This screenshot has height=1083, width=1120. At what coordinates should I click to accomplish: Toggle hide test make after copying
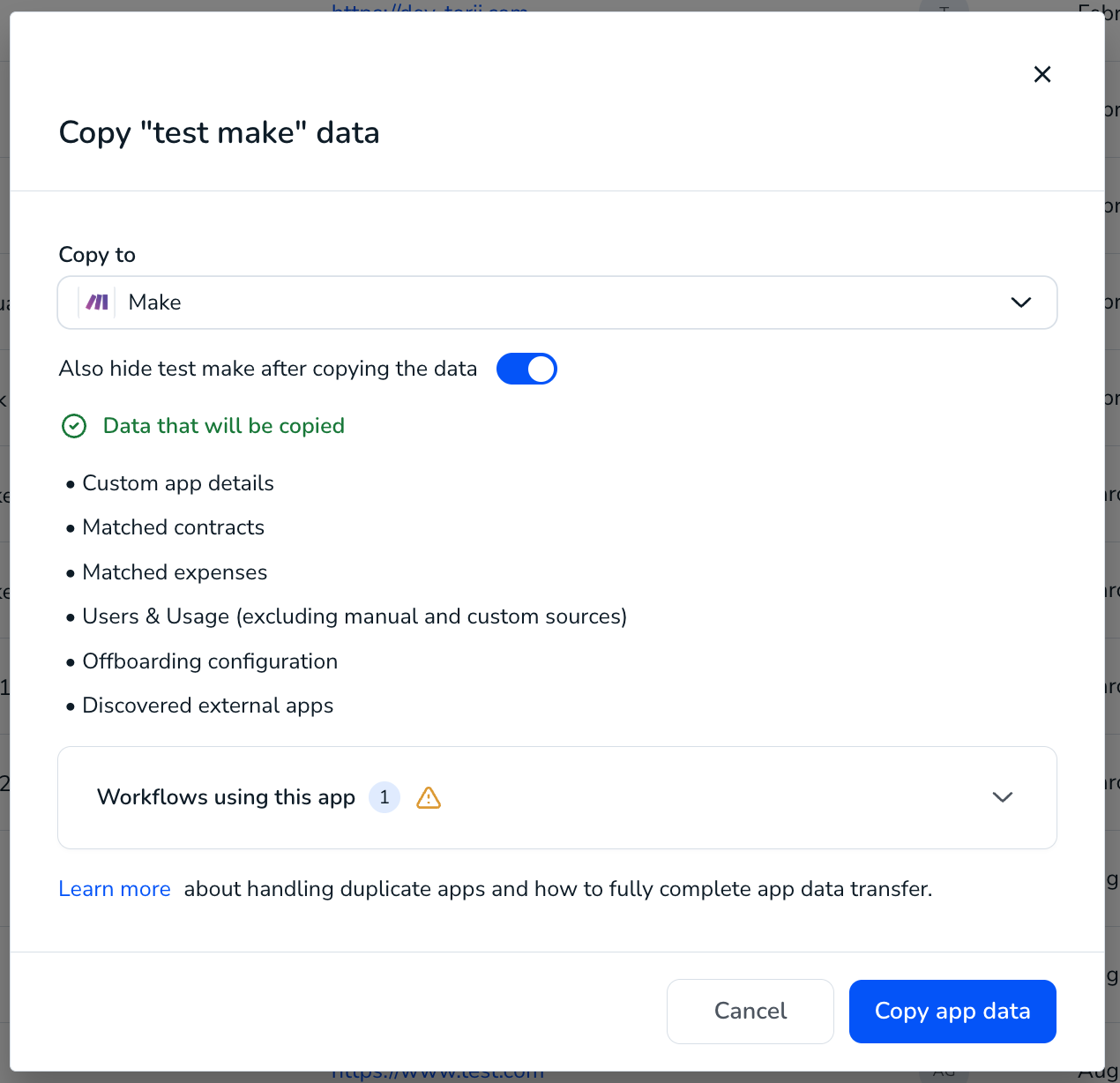[526, 369]
